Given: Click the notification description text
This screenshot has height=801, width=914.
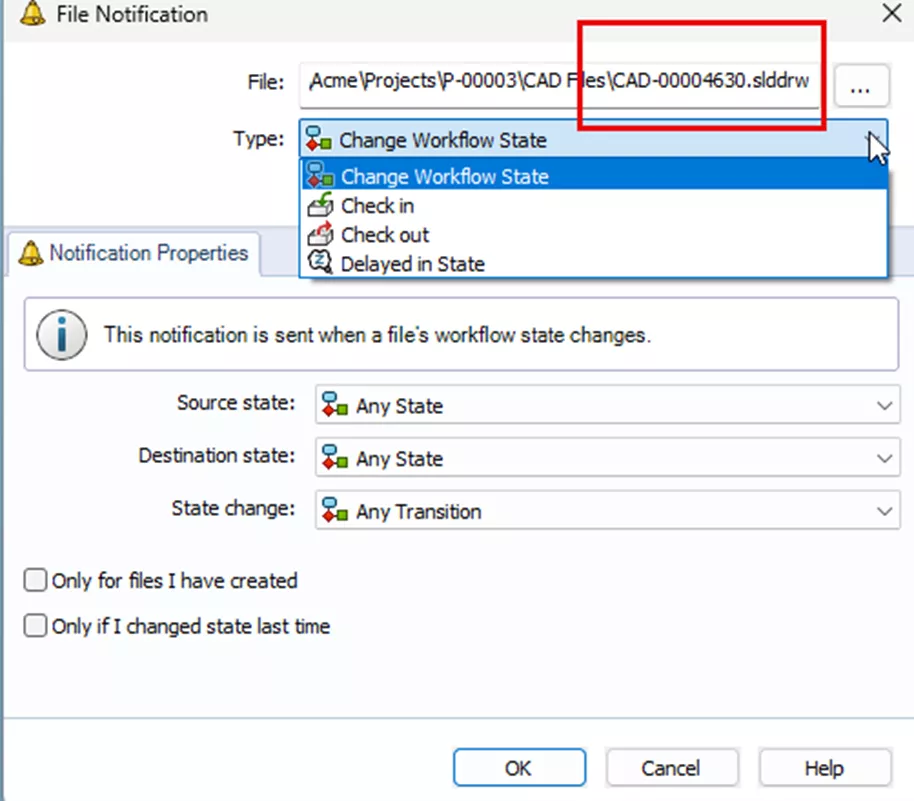Looking at the screenshot, I should tap(377, 335).
